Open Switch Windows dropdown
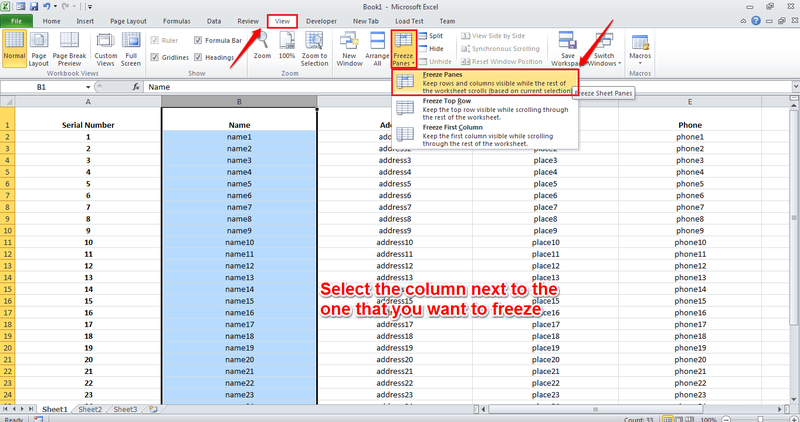 coord(604,48)
